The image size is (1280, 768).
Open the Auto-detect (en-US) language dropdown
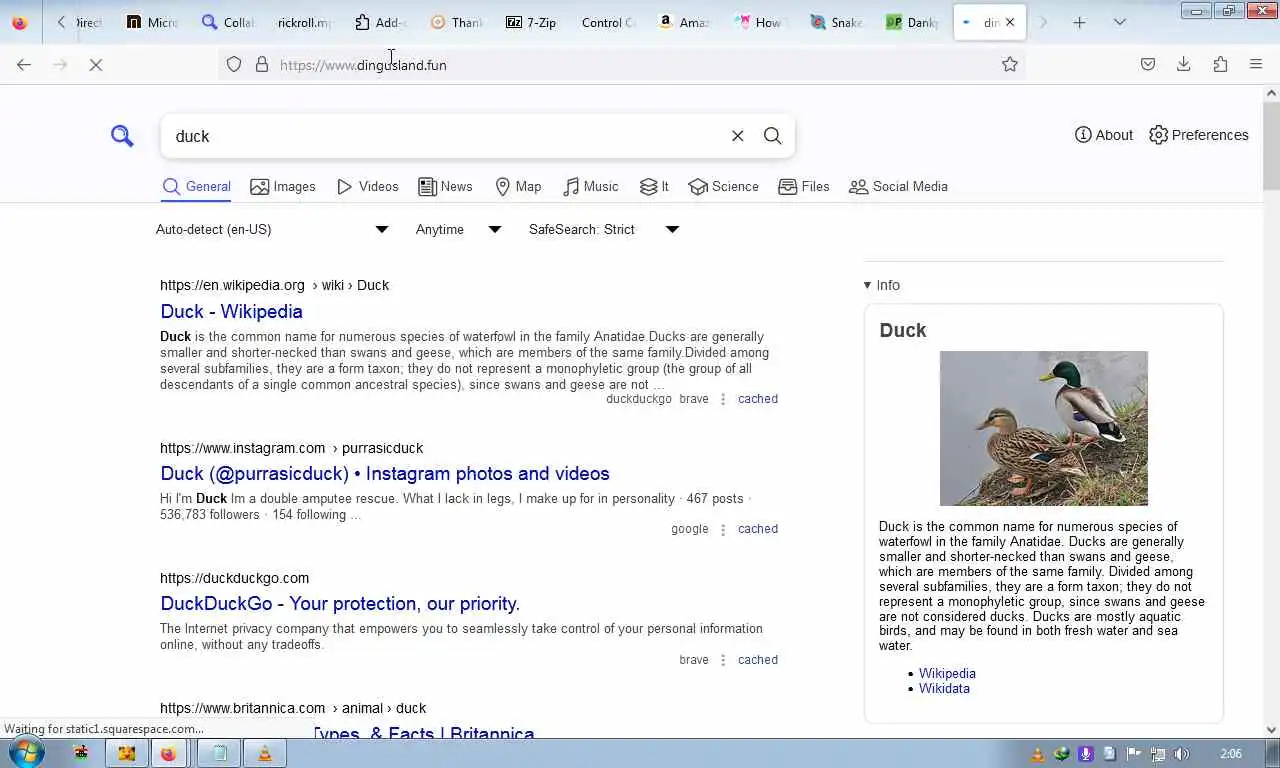point(272,229)
